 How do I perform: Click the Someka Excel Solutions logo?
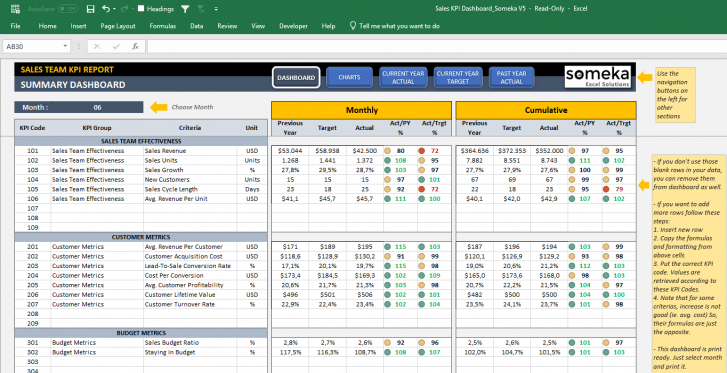pyautogui.click(x=598, y=77)
